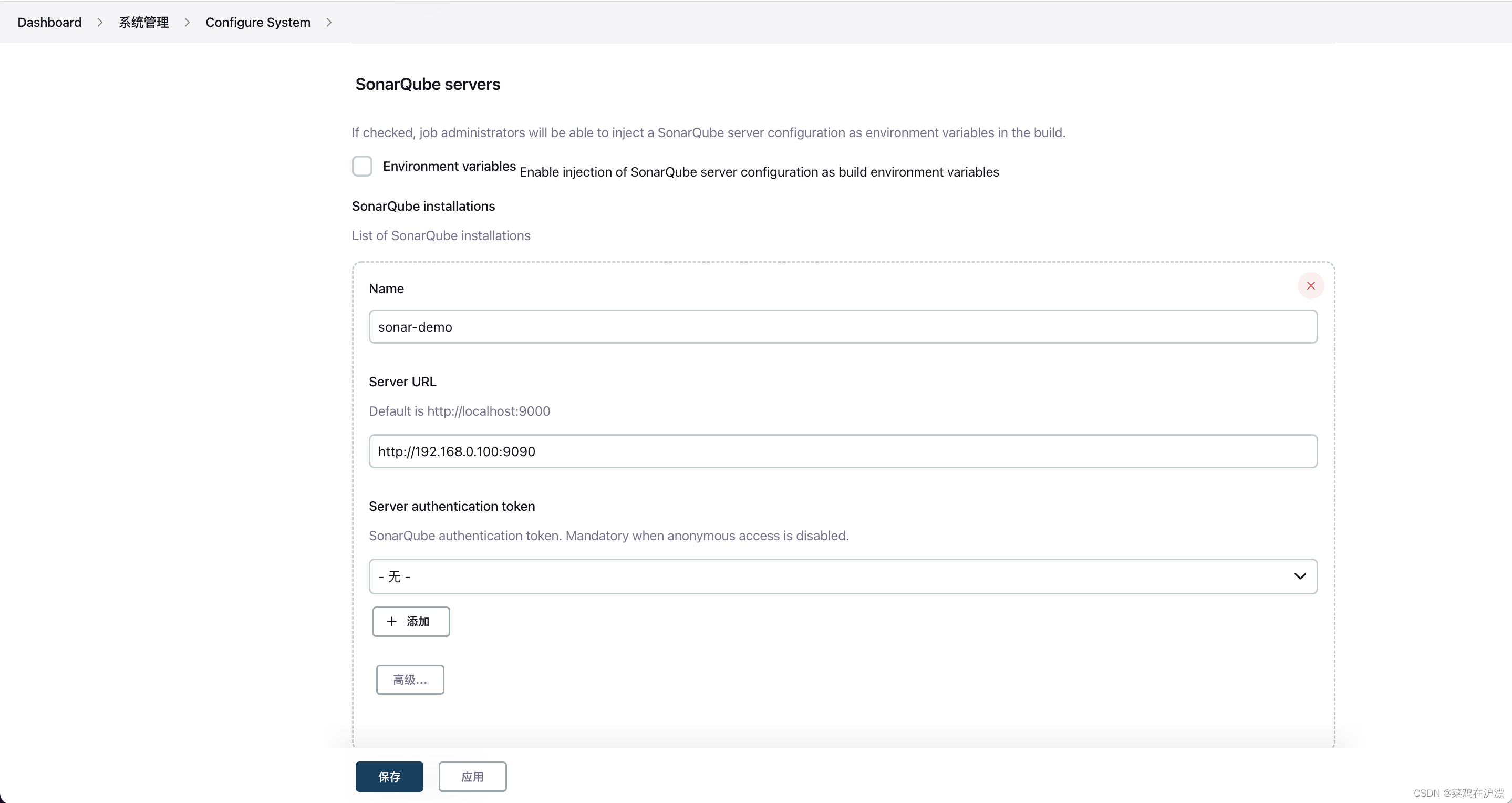The image size is (1512, 803).
Task: Go to Dashboard in breadcrumb
Action: [x=49, y=22]
